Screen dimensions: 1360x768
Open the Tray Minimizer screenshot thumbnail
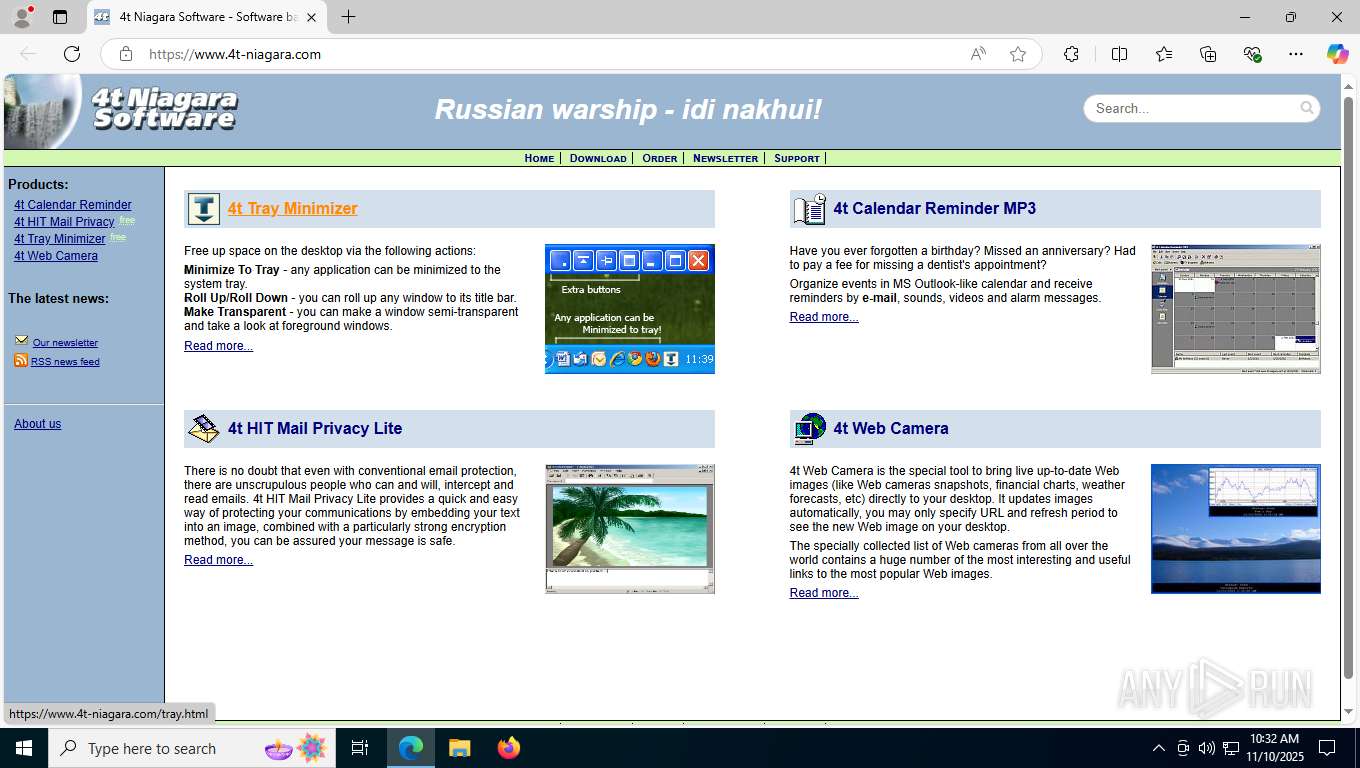point(630,309)
